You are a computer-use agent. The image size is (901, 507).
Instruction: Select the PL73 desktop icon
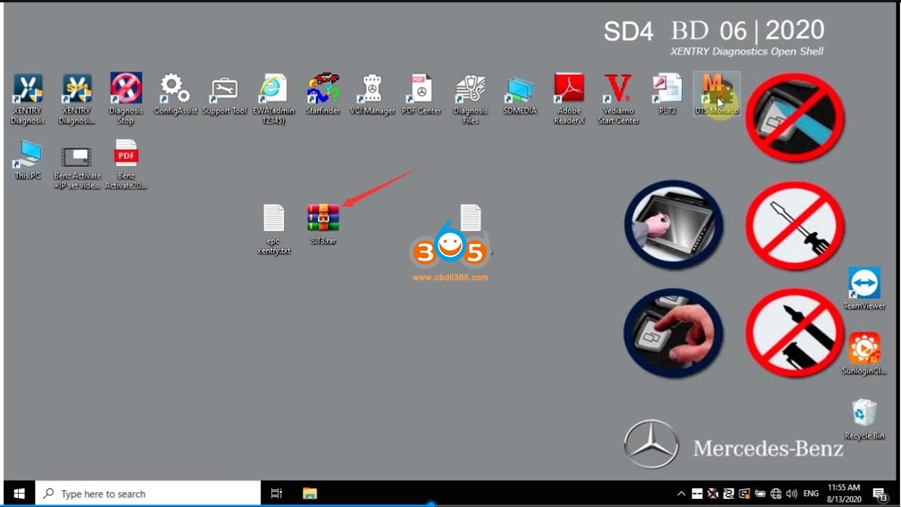coord(667,94)
